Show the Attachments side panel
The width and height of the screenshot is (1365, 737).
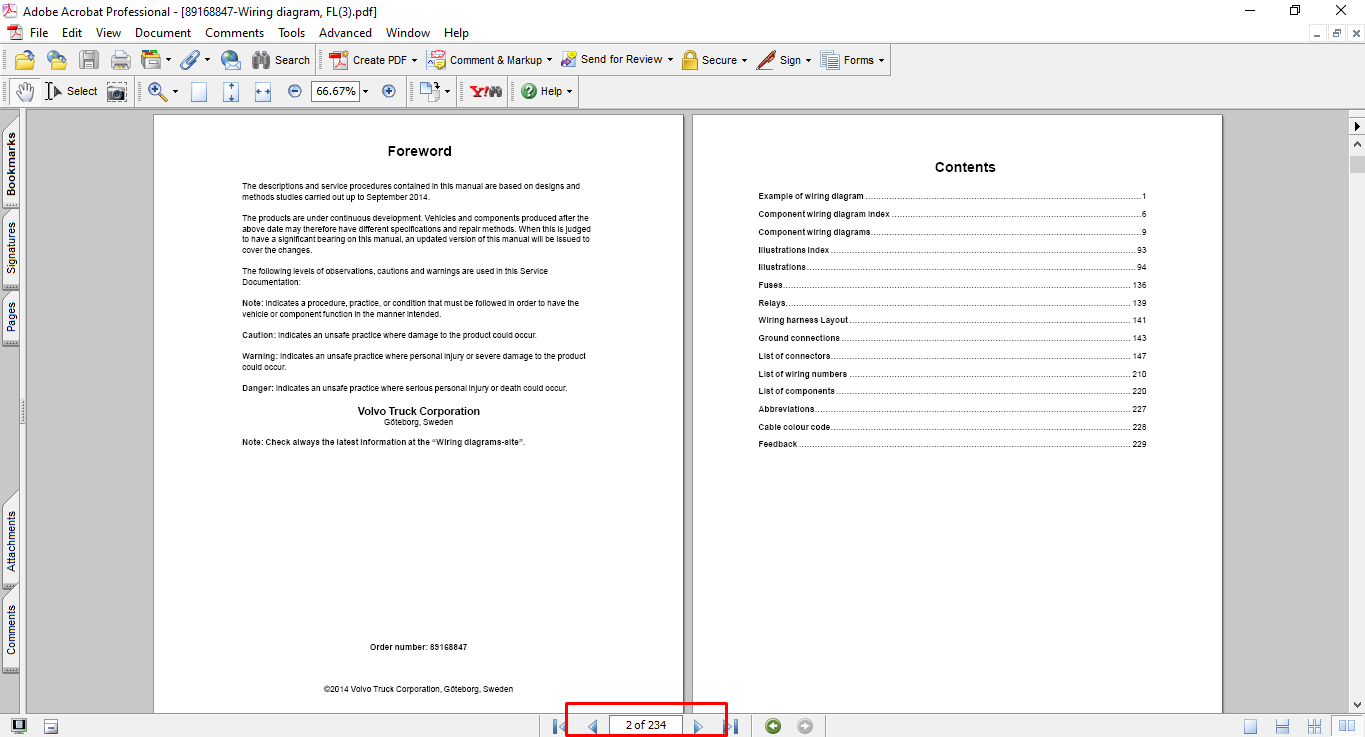pyautogui.click(x=11, y=541)
